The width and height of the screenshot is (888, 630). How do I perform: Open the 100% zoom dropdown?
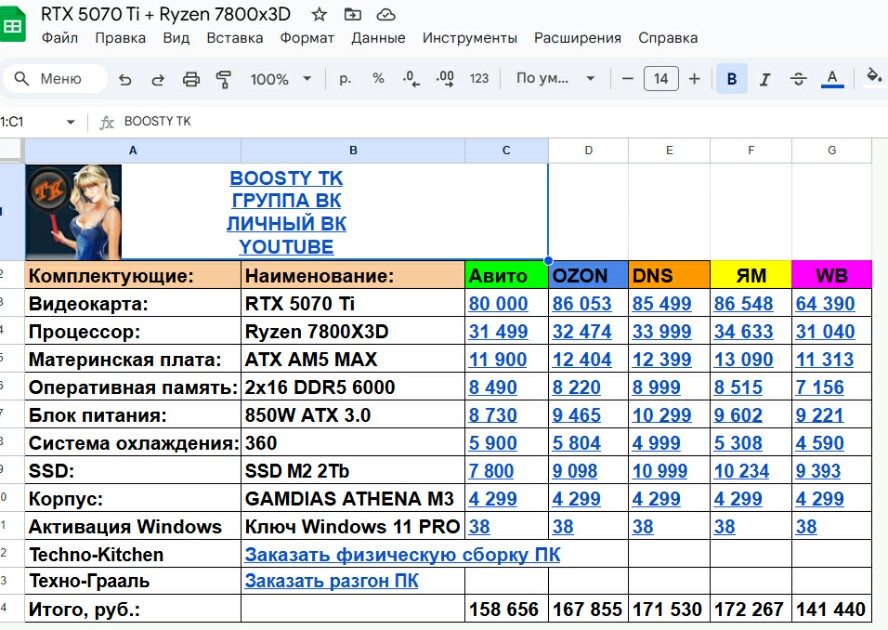coord(281,79)
